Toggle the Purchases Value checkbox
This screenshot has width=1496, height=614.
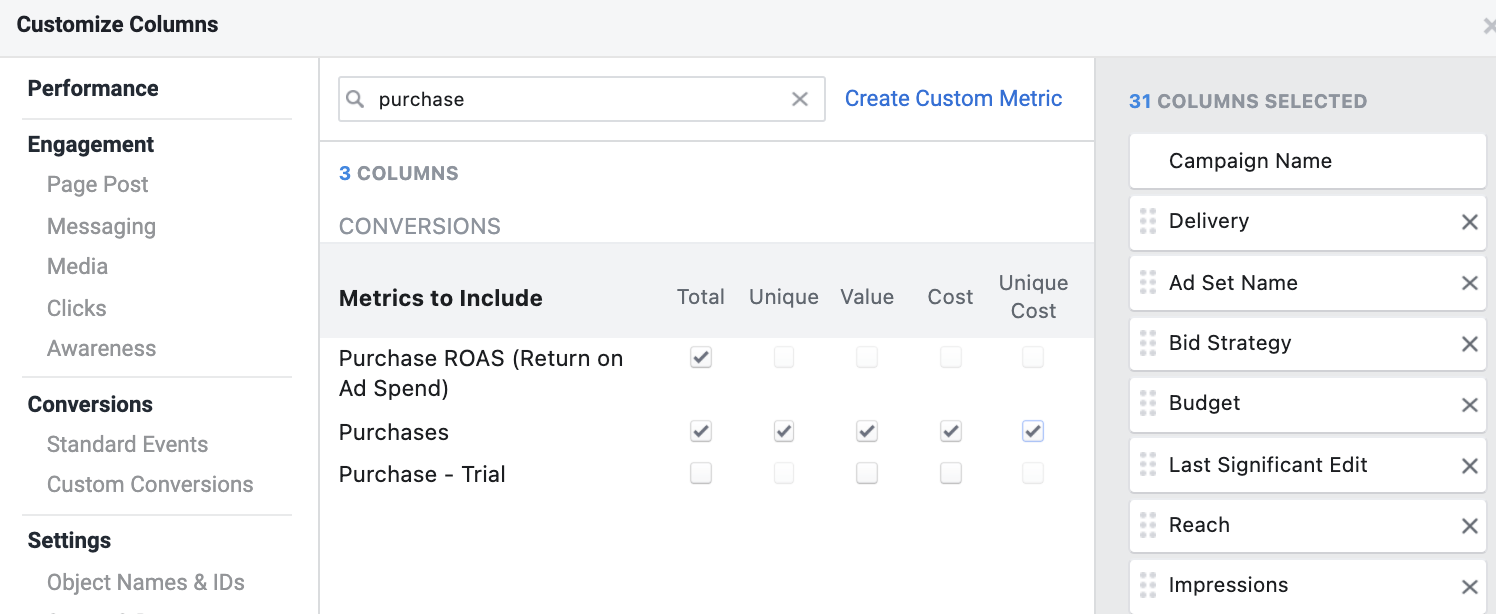pos(867,432)
